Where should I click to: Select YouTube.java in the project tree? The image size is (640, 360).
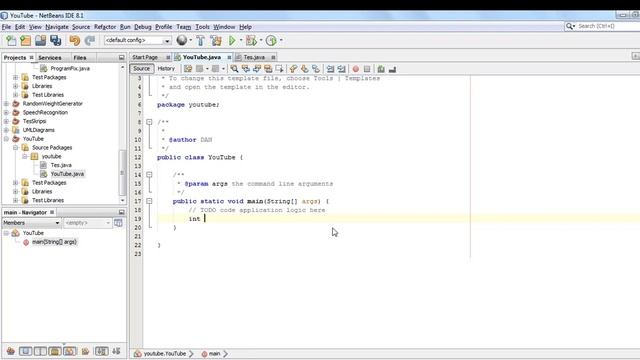click(67, 174)
